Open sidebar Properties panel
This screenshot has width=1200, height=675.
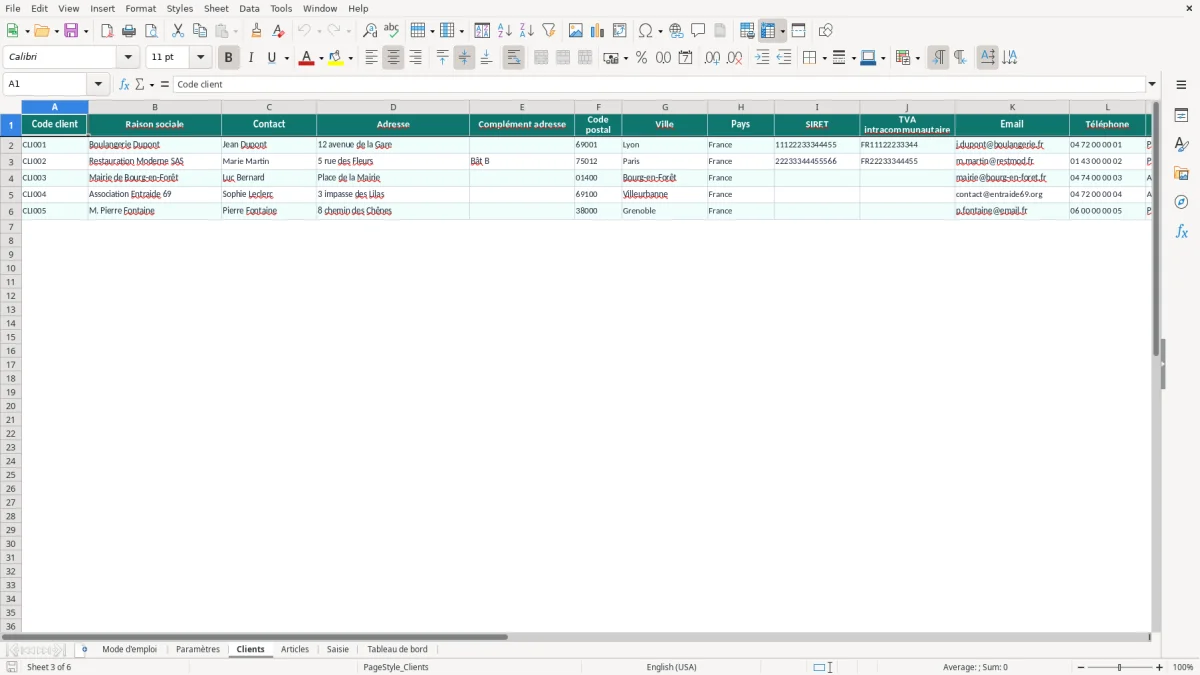[x=1181, y=116]
